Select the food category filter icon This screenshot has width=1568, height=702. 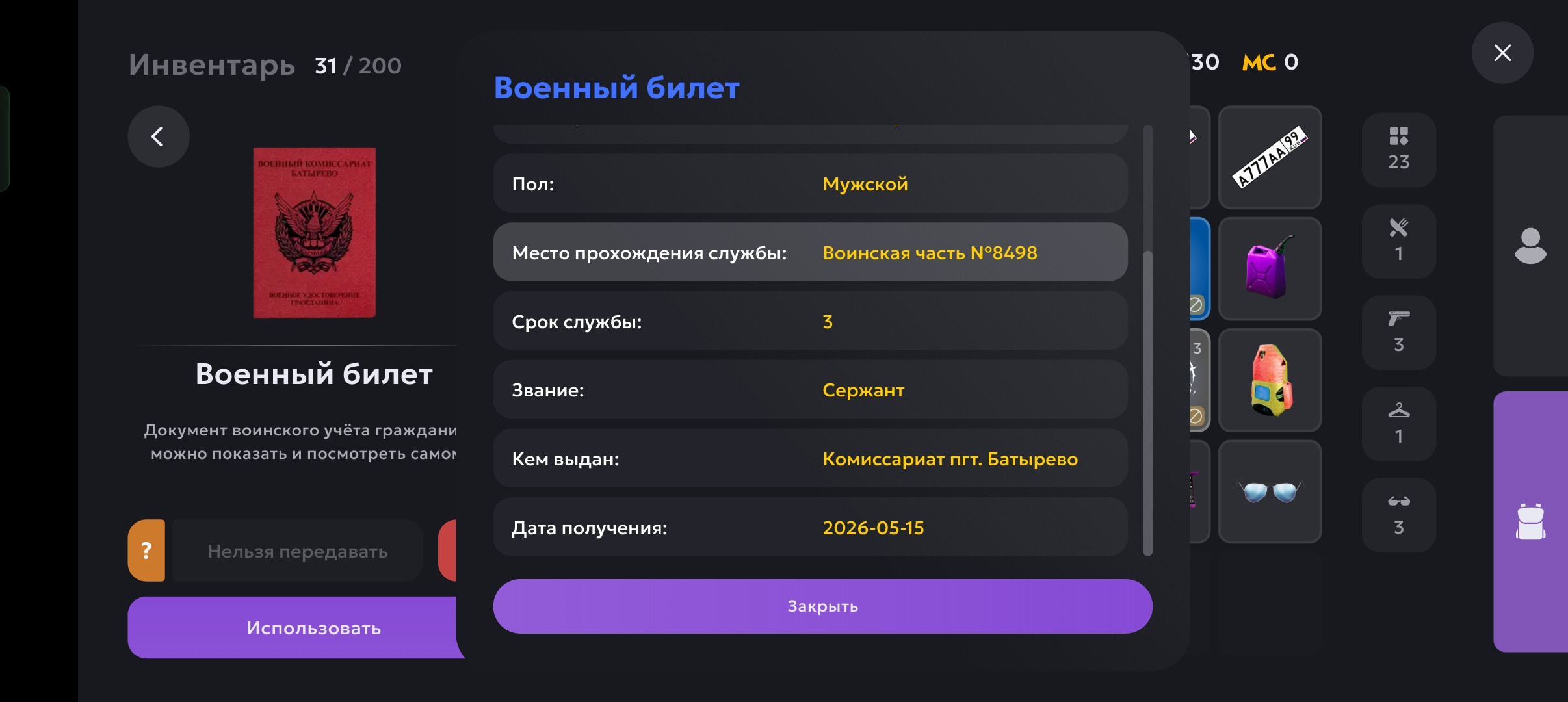(x=1399, y=241)
